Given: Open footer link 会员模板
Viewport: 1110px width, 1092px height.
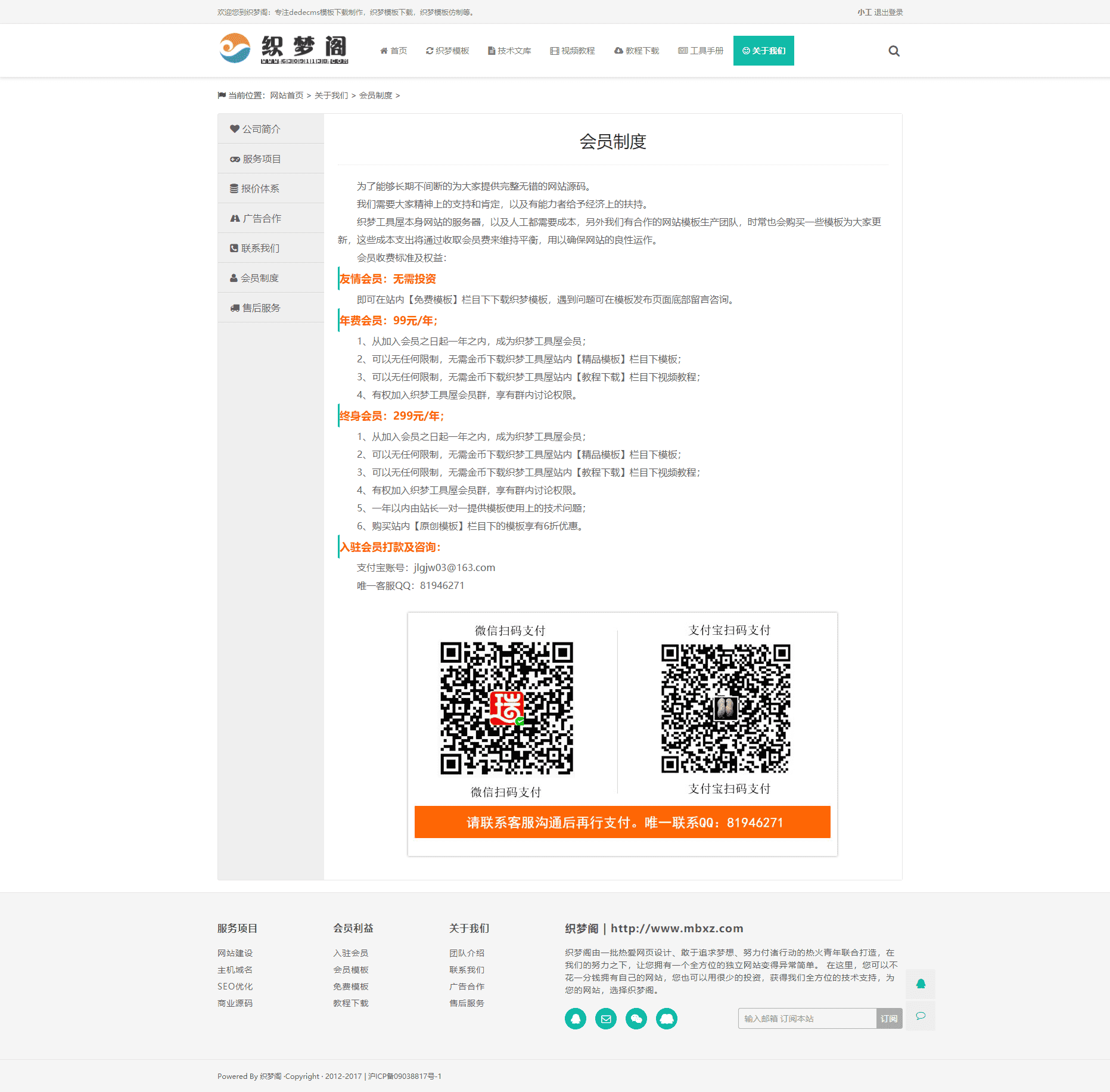Looking at the screenshot, I should (x=351, y=970).
